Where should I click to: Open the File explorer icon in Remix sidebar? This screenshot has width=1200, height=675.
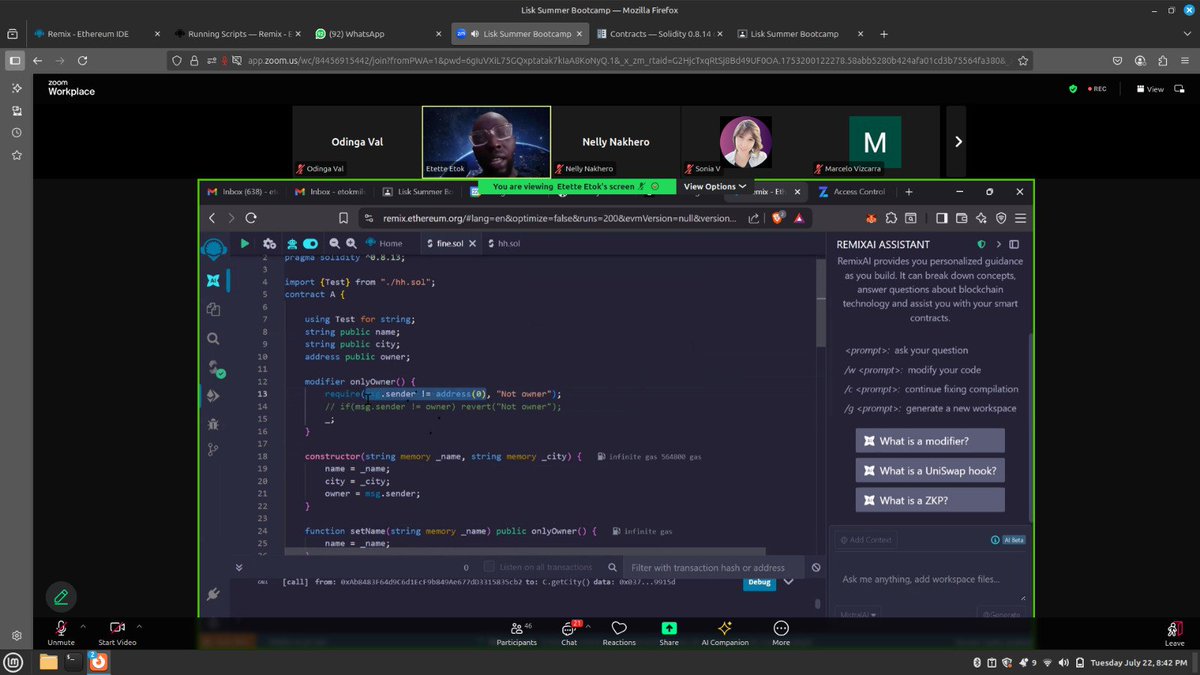pos(213,310)
